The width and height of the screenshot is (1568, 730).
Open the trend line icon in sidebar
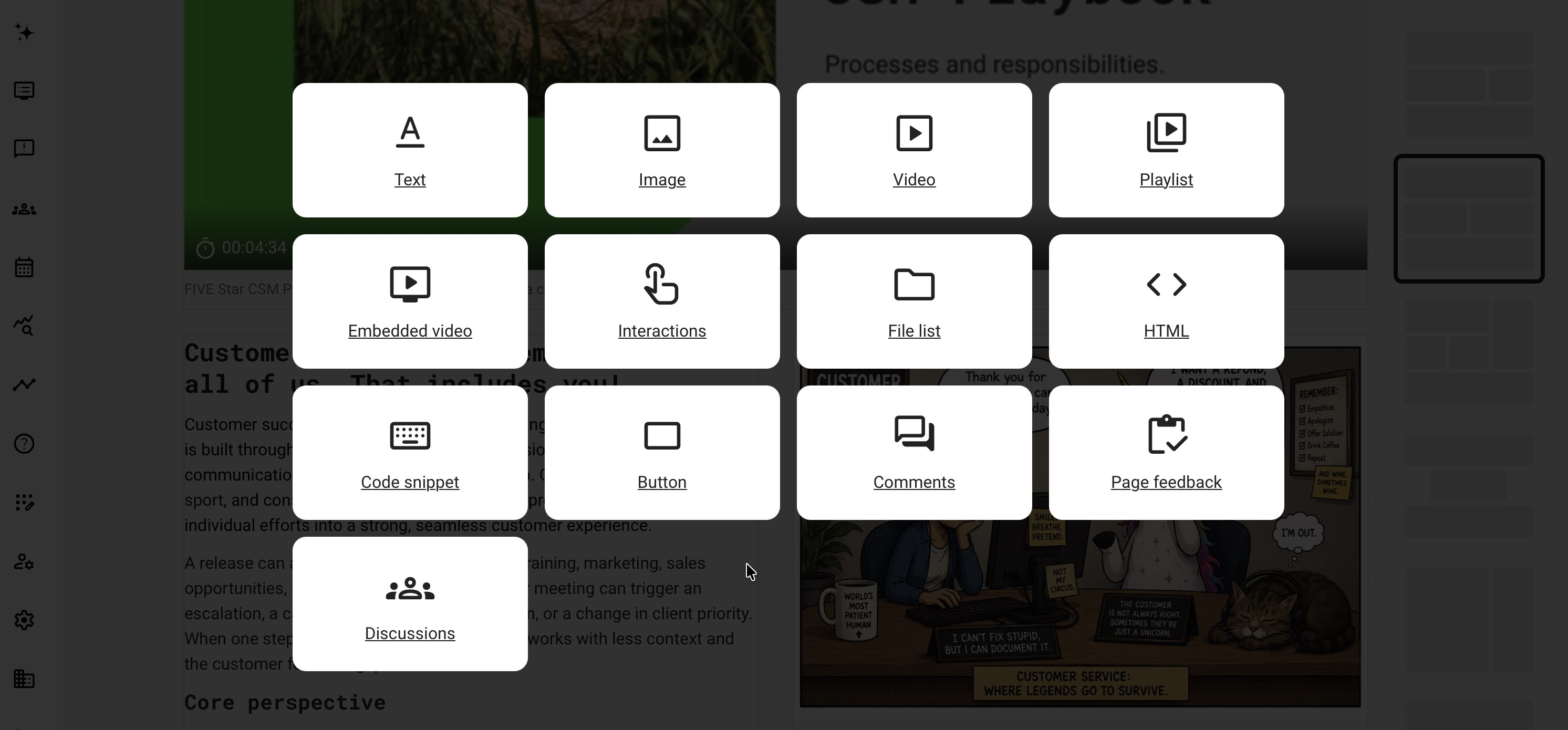24,384
